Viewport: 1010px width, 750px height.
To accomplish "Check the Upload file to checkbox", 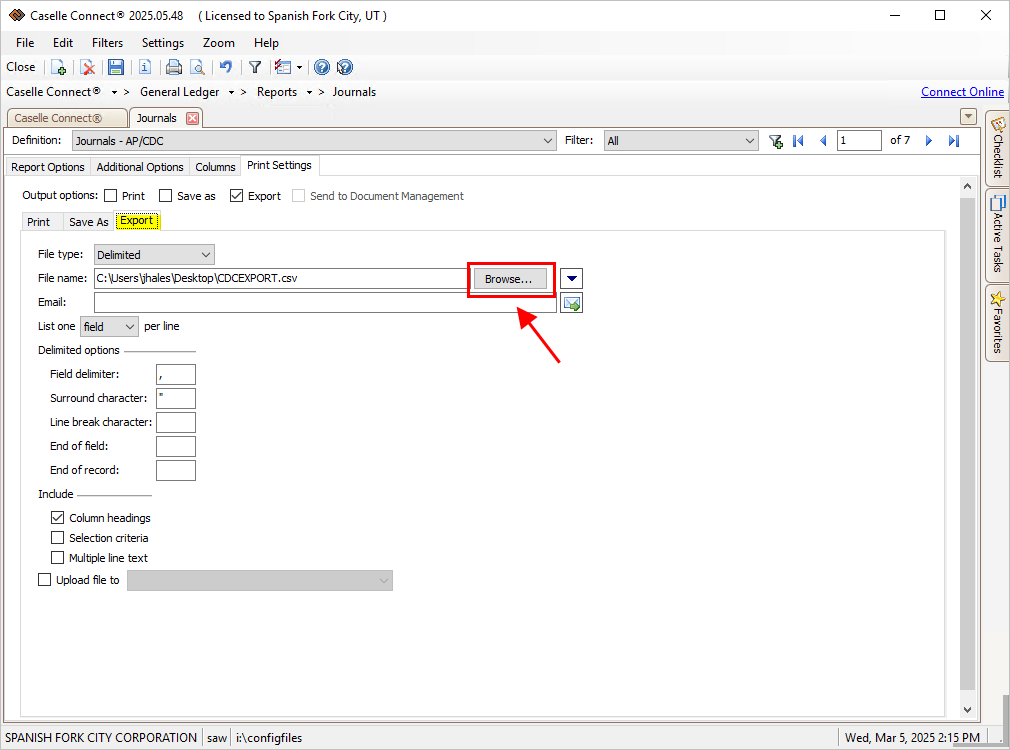I will (x=44, y=580).
